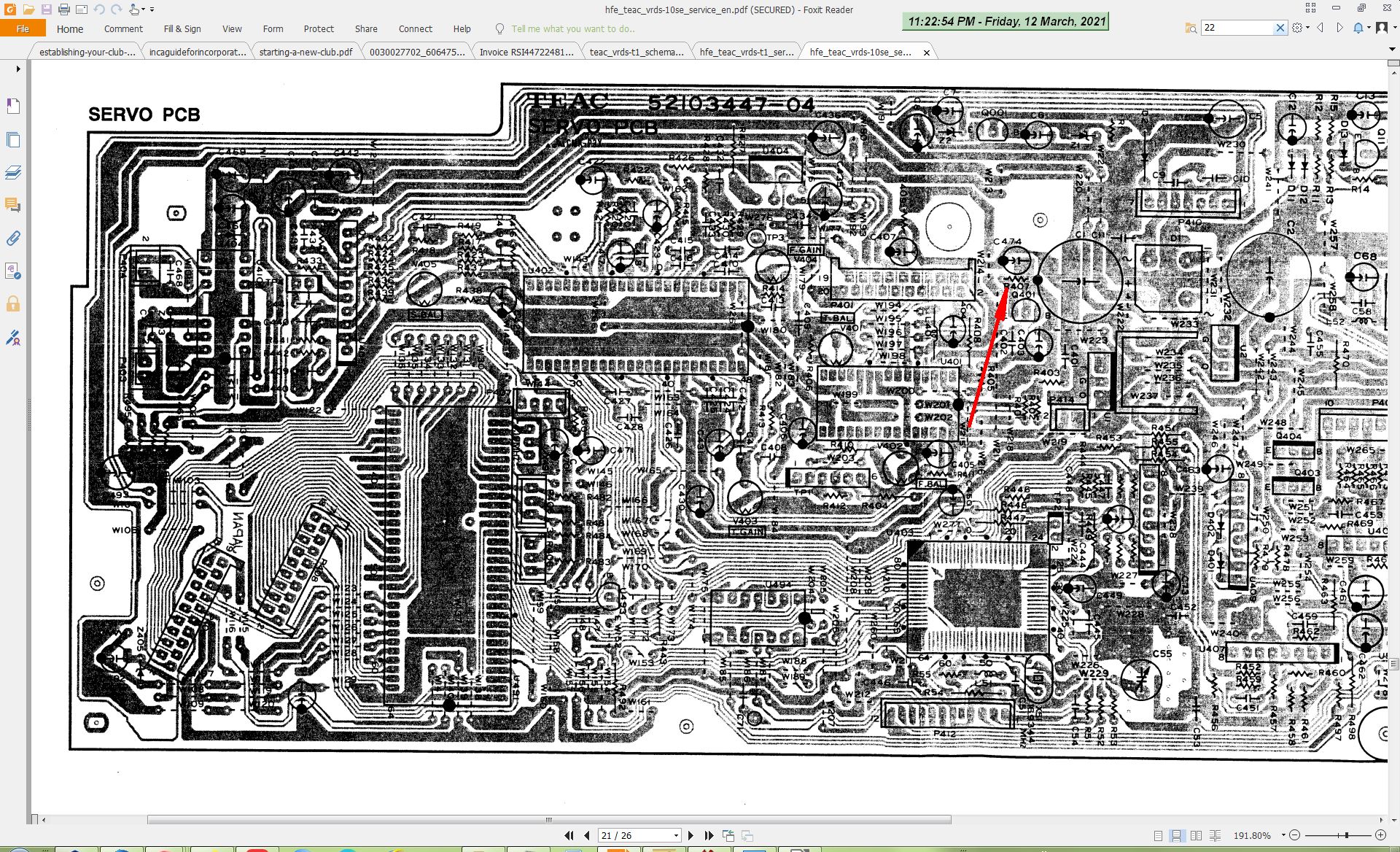
Task: Switch to the Home ribbon tab
Action: pyautogui.click(x=70, y=28)
